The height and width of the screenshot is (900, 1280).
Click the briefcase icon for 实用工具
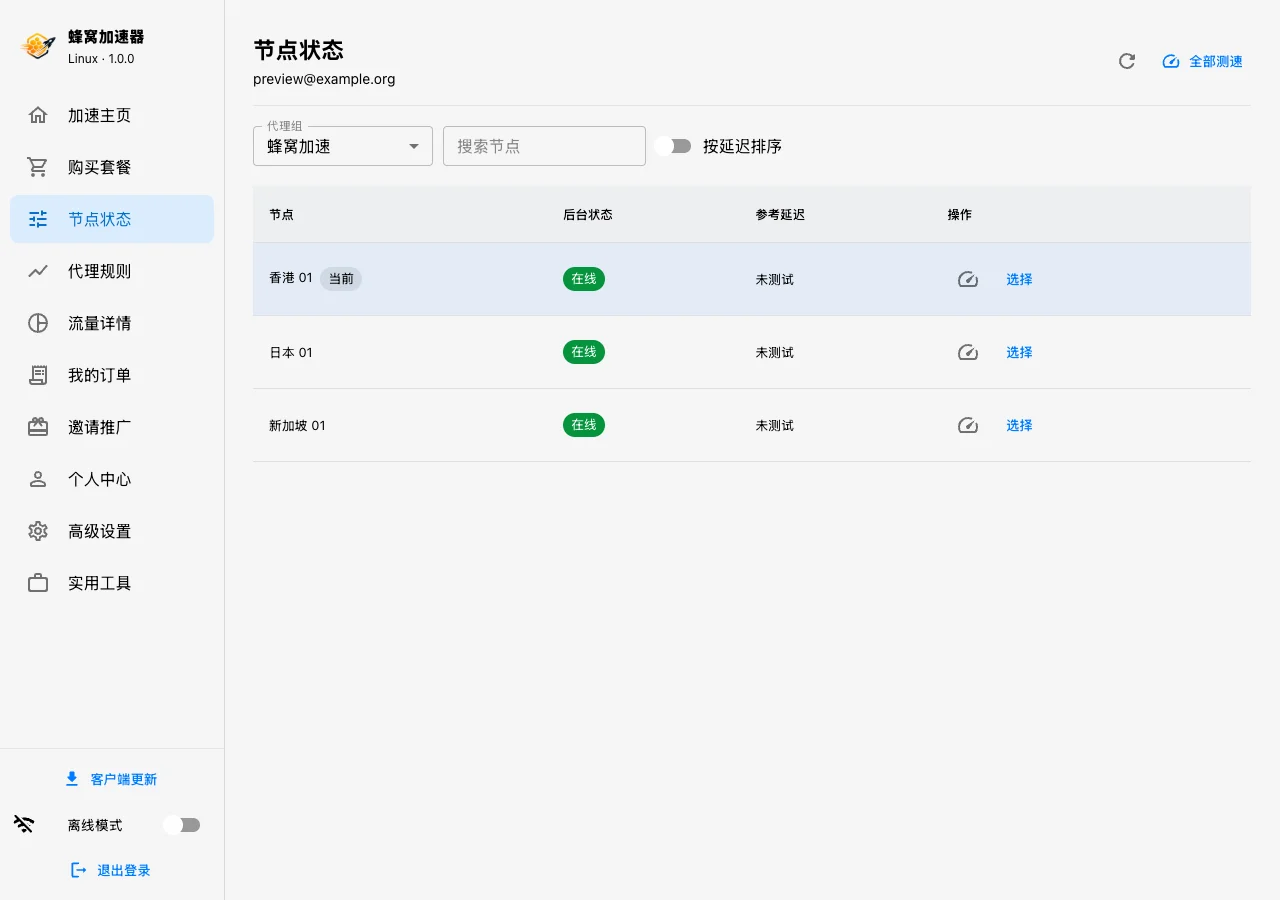38,583
